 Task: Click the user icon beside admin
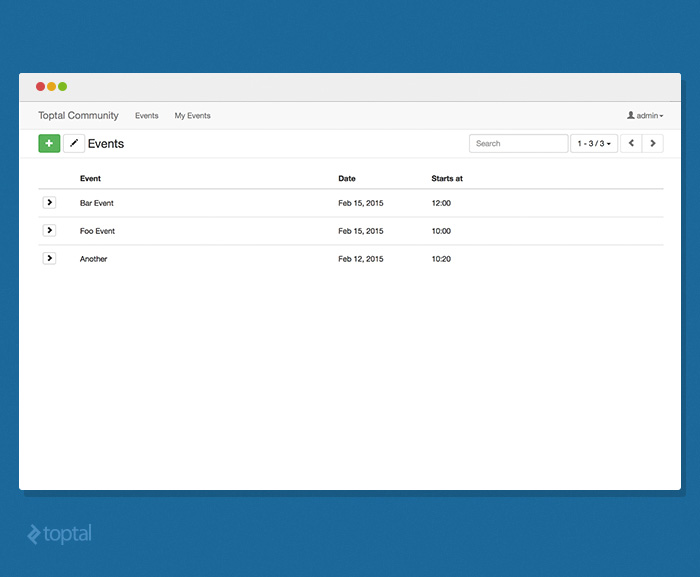631,116
